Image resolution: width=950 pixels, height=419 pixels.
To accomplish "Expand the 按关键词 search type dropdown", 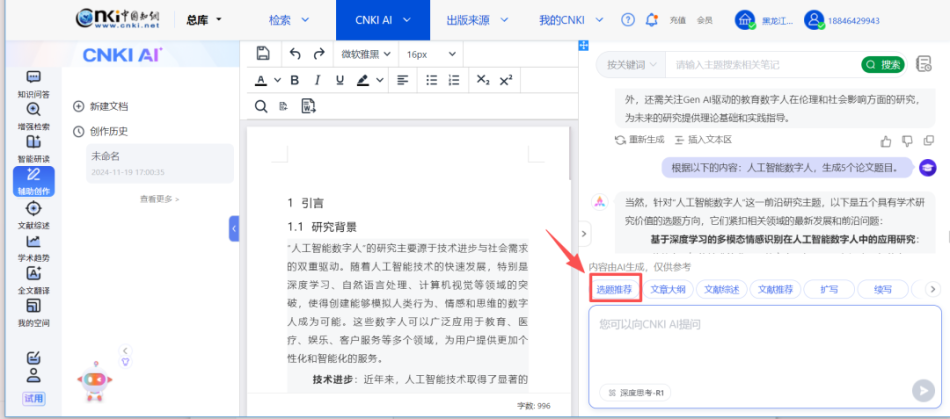I will coord(631,65).
